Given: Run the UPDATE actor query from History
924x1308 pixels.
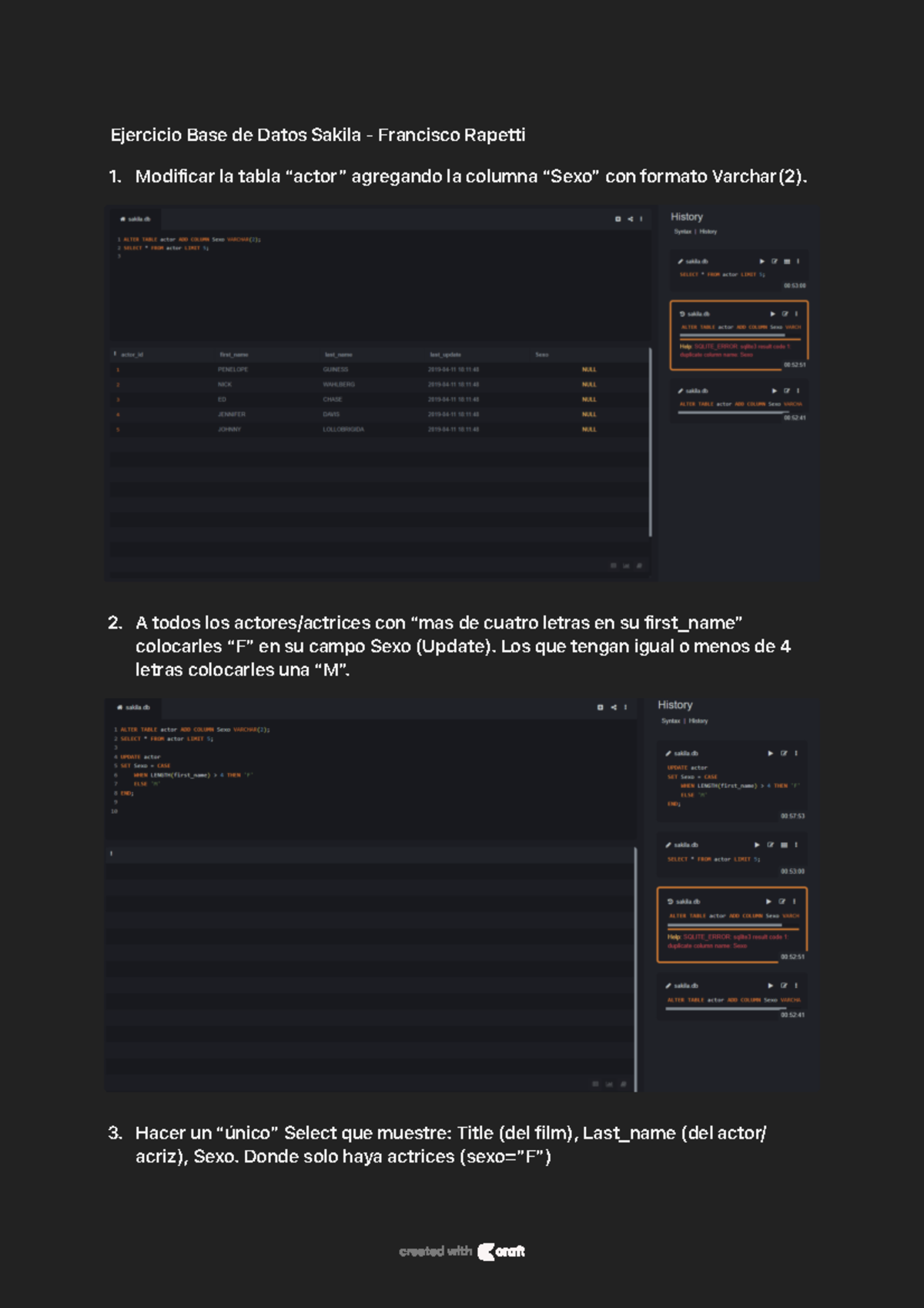Looking at the screenshot, I should click(770, 753).
